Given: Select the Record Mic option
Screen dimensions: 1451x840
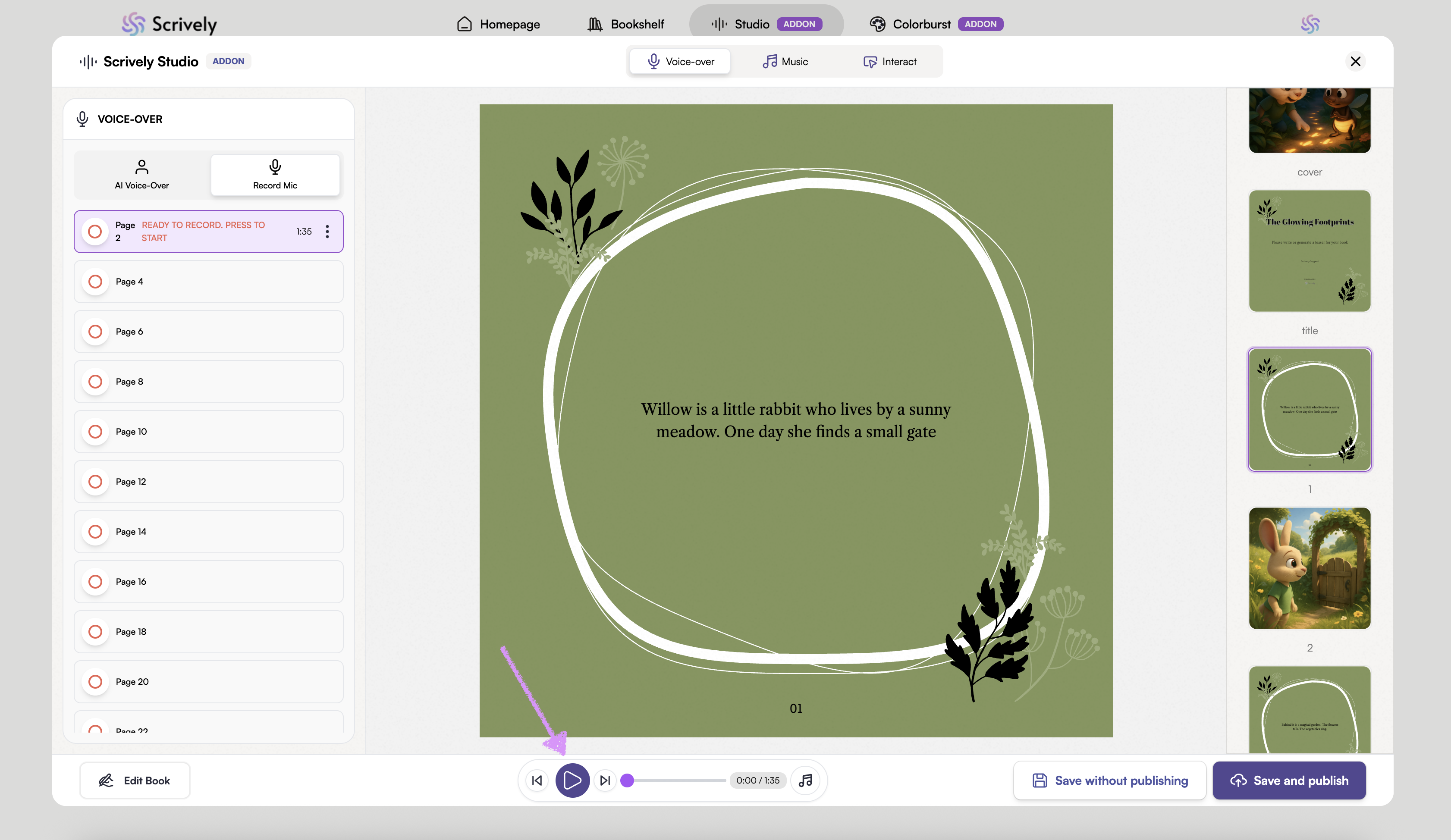Looking at the screenshot, I should pos(275,175).
